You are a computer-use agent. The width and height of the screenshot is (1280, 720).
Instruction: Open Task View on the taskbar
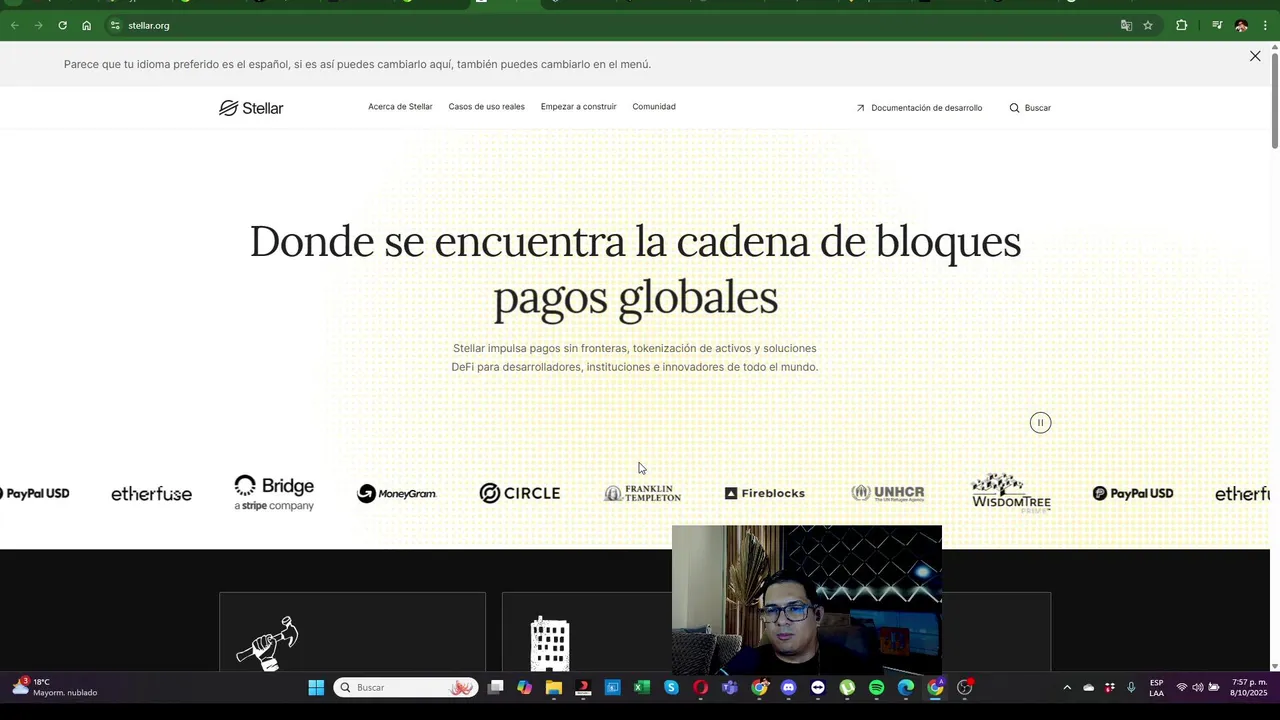[x=496, y=687]
